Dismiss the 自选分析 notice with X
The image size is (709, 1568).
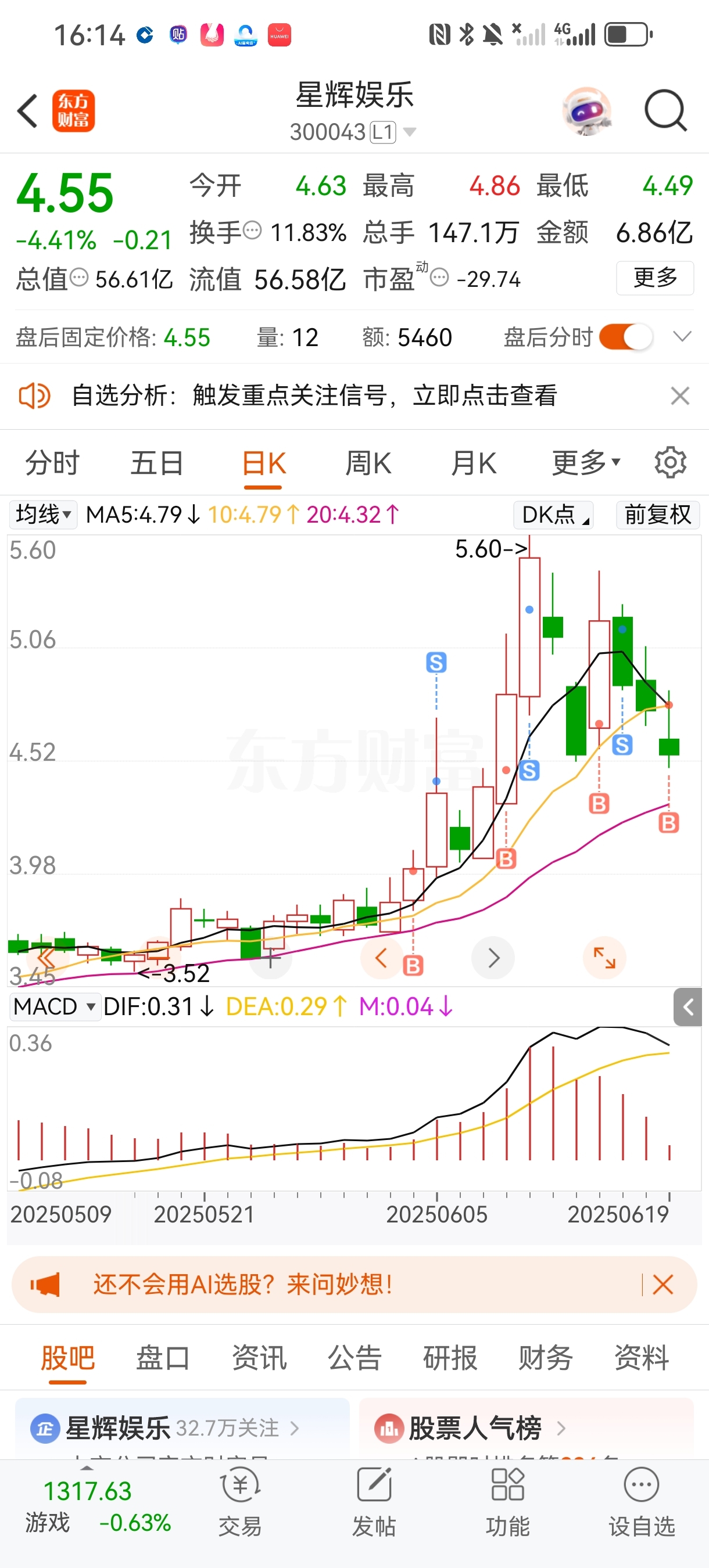(x=680, y=395)
